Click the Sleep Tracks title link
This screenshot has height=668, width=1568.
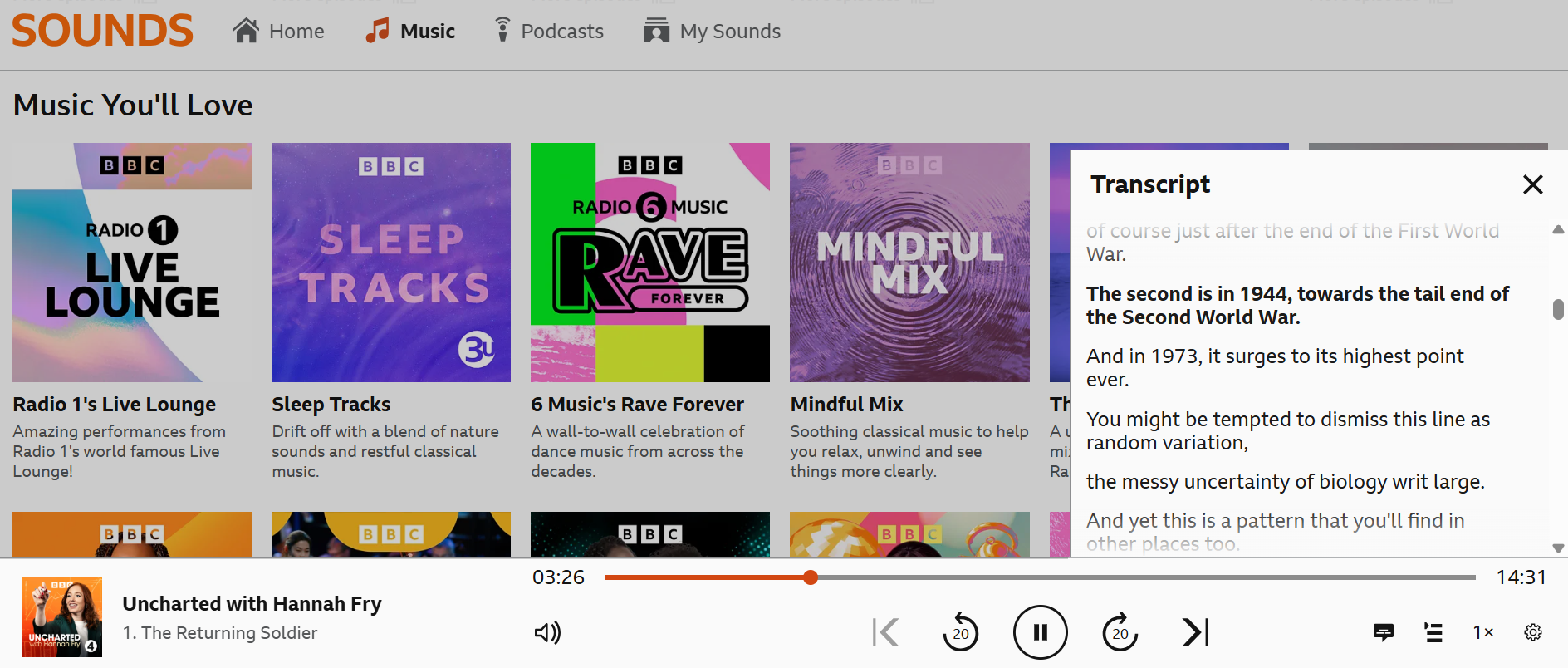pyautogui.click(x=331, y=405)
